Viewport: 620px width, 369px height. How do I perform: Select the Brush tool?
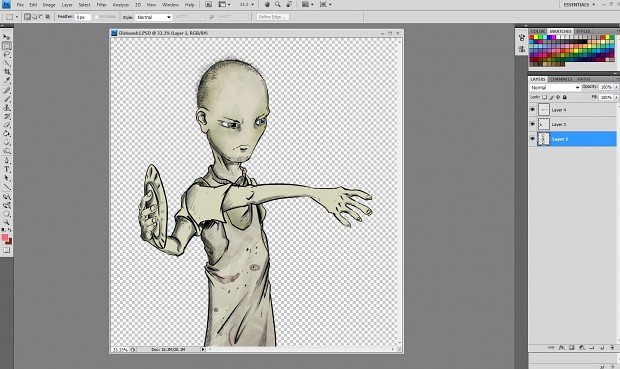pyautogui.click(x=7, y=99)
